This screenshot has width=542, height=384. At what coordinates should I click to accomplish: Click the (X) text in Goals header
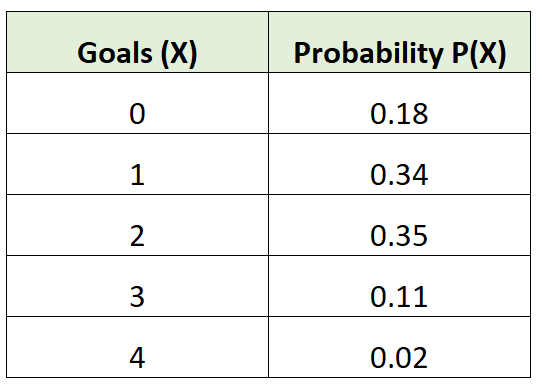pyautogui.click(x=179, y=54)
